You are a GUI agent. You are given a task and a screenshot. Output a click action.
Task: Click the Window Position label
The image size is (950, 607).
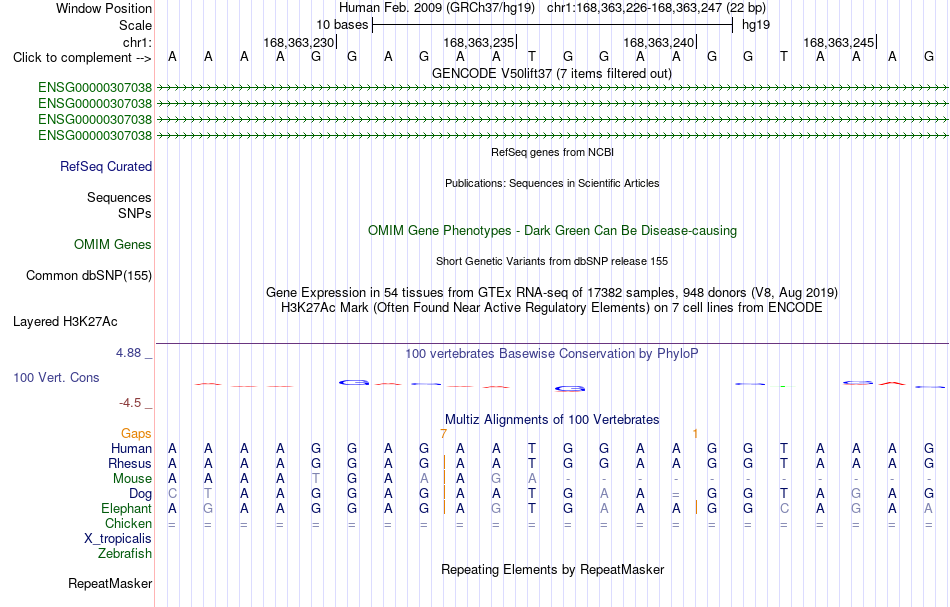(104, 8)
